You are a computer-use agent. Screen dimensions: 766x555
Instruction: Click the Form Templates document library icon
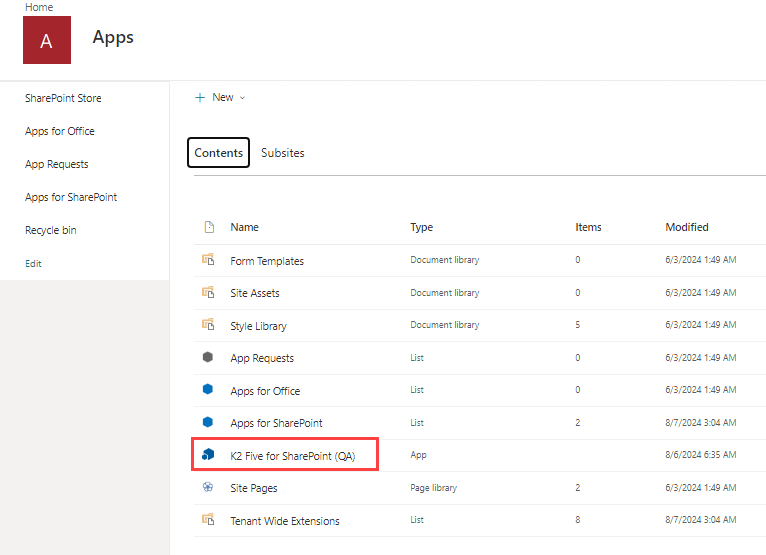(x=209, y=260)
